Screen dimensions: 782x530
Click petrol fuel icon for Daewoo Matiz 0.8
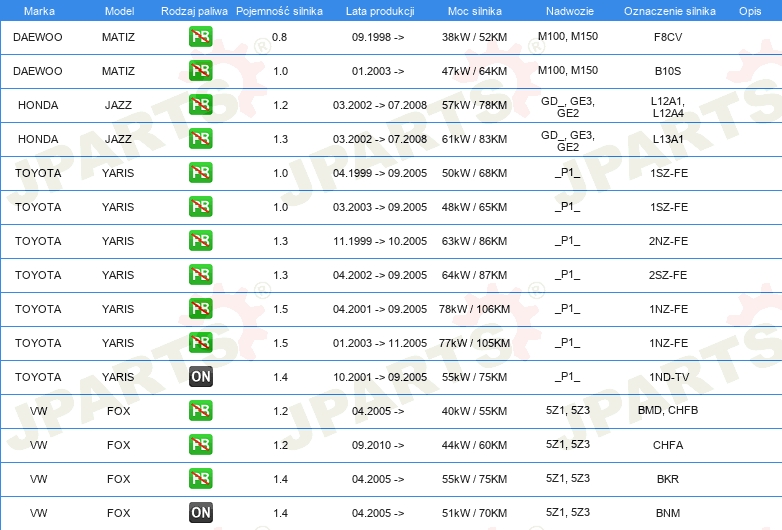click(200, 37)
